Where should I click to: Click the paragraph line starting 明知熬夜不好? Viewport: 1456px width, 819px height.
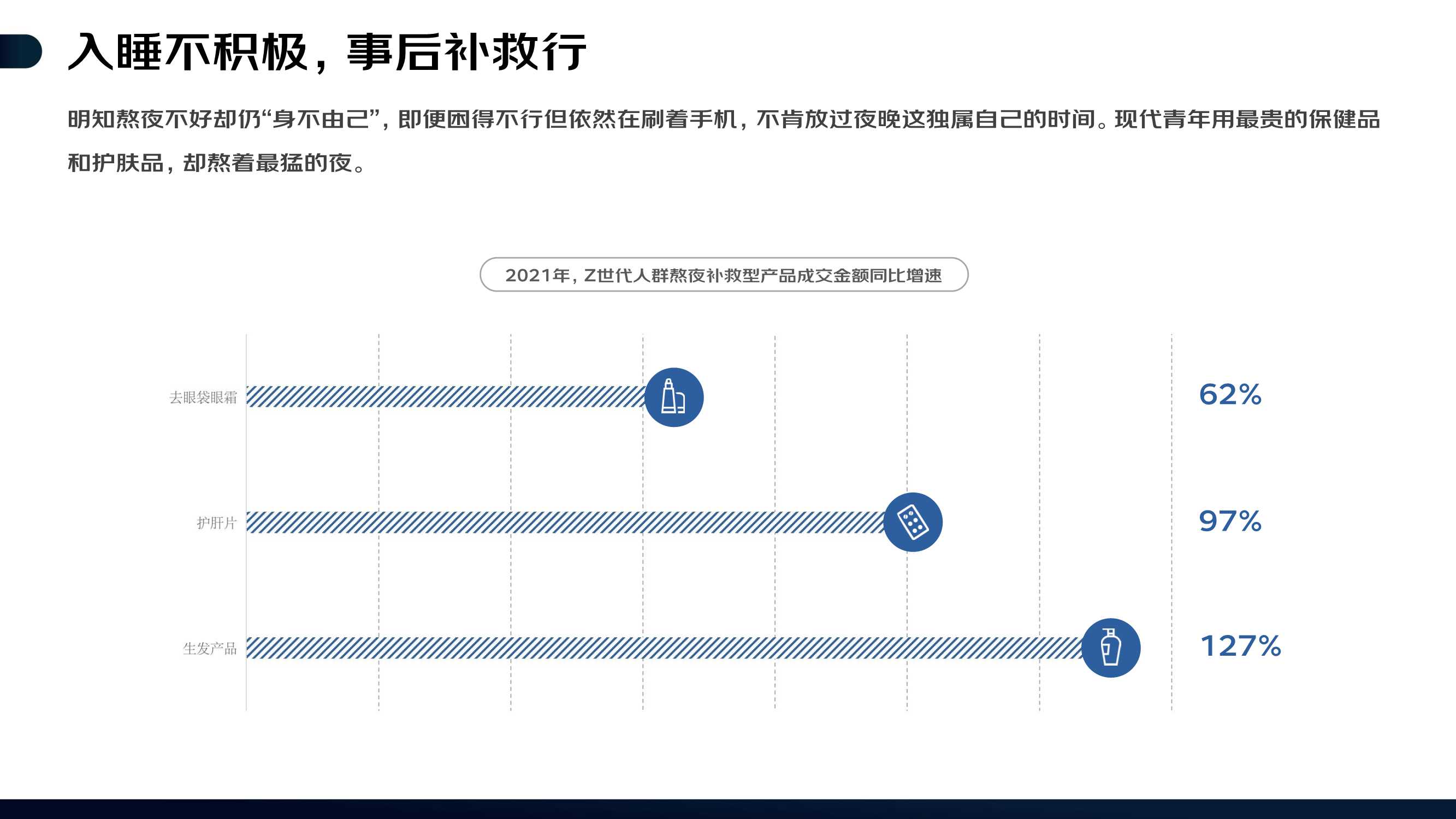[x=724, y=119]
